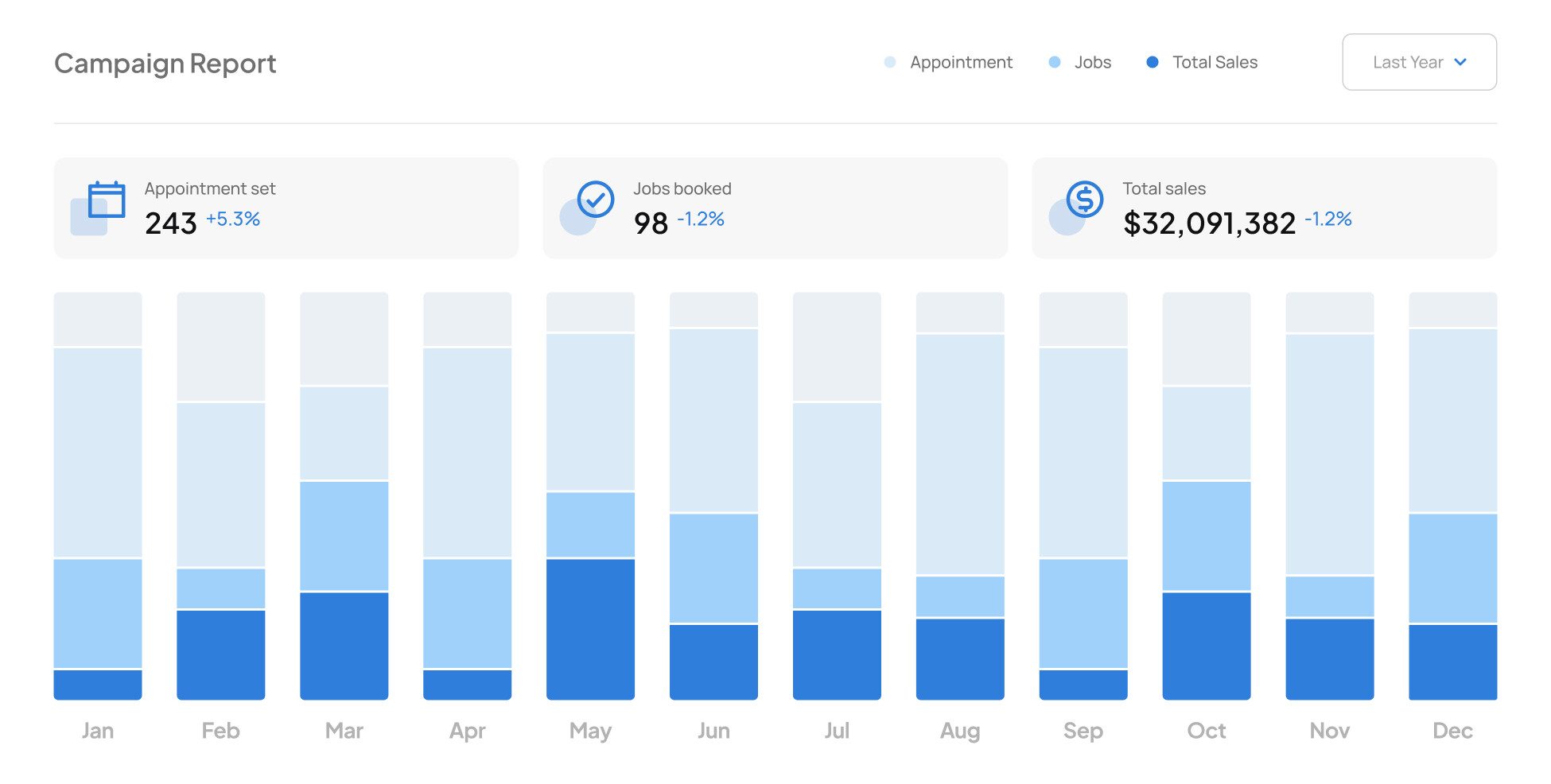Click the Appointment set label

tap(210, 188)
